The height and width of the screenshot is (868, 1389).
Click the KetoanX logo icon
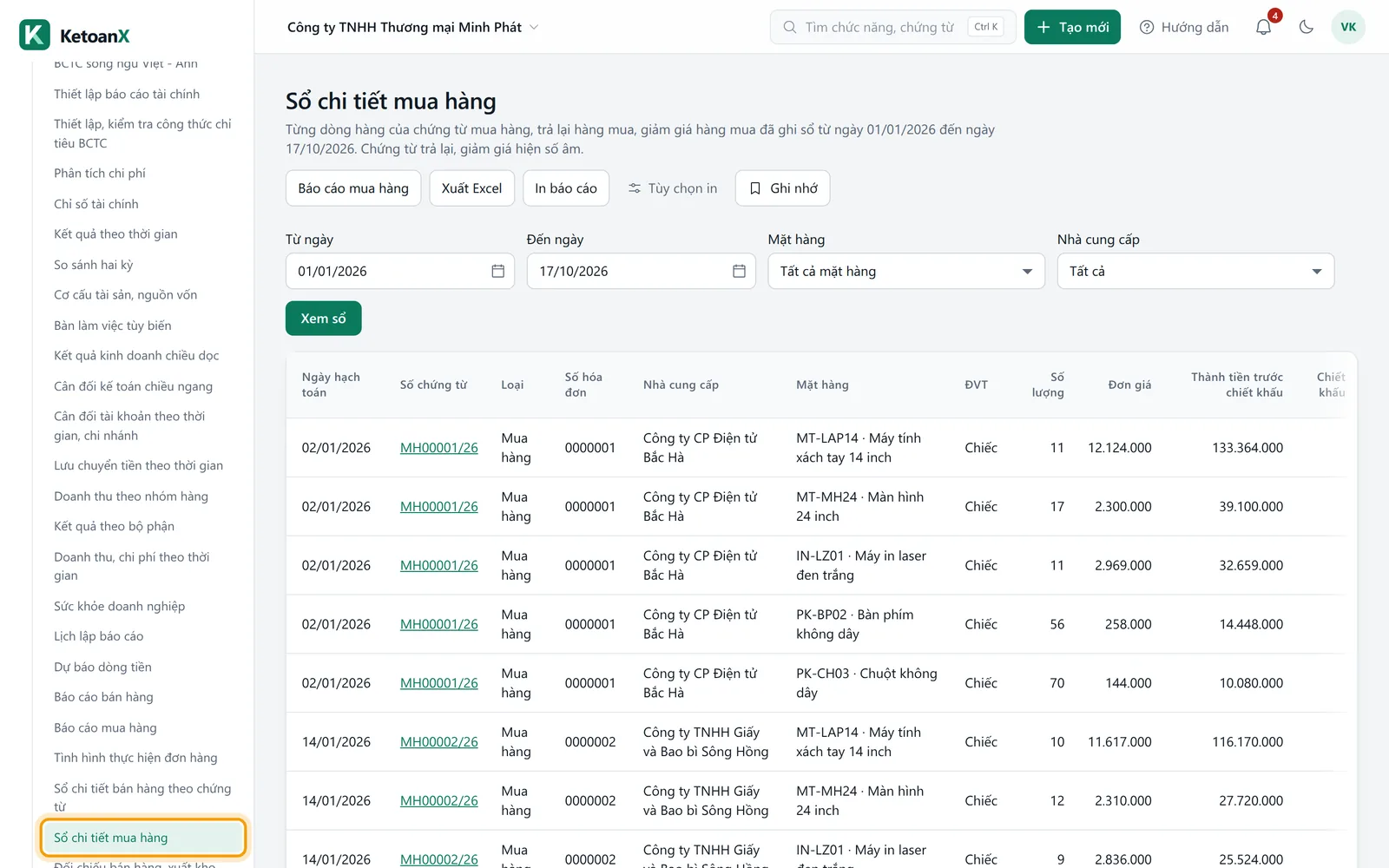35,36
